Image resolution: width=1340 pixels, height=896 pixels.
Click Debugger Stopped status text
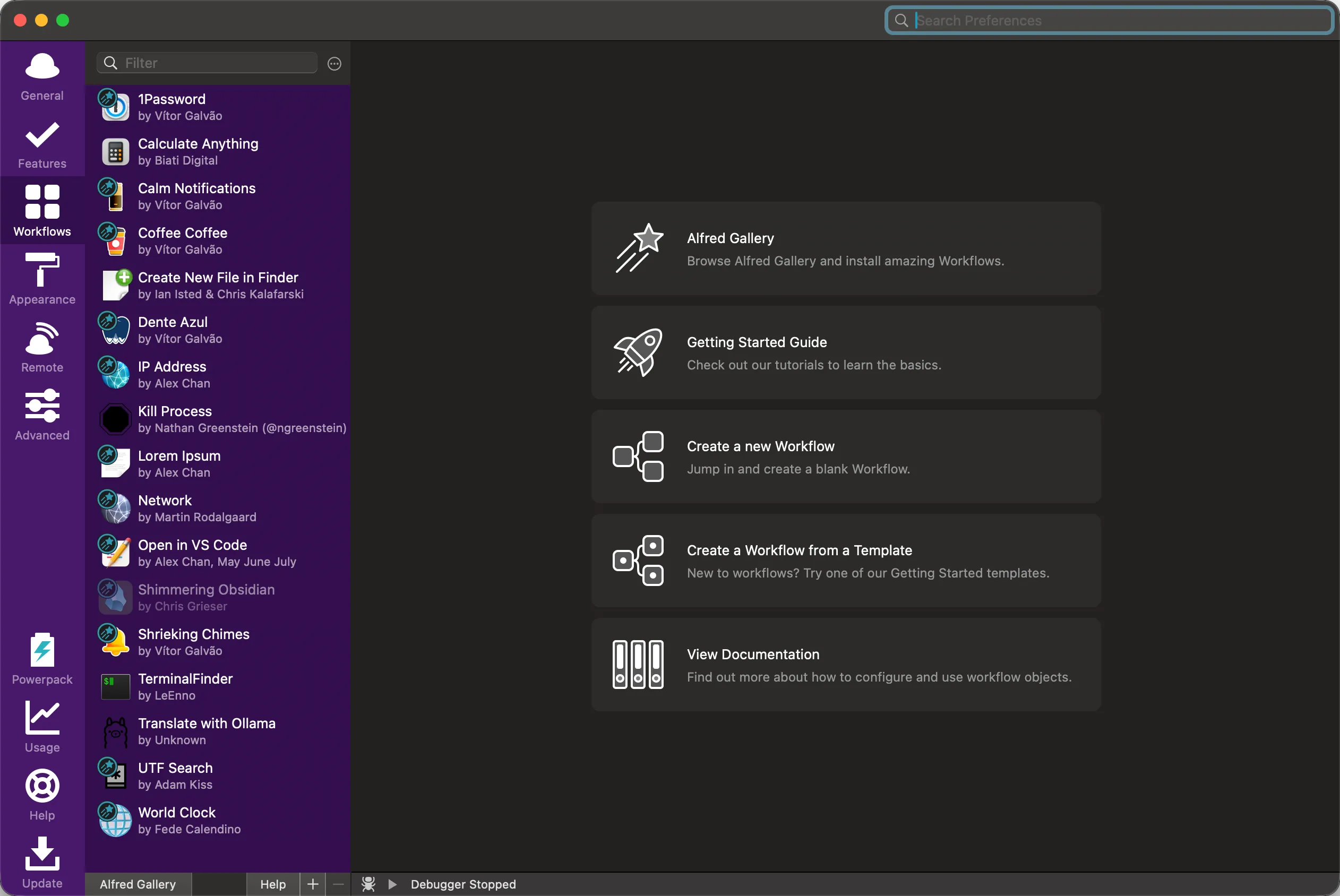[x=463, y=884]
